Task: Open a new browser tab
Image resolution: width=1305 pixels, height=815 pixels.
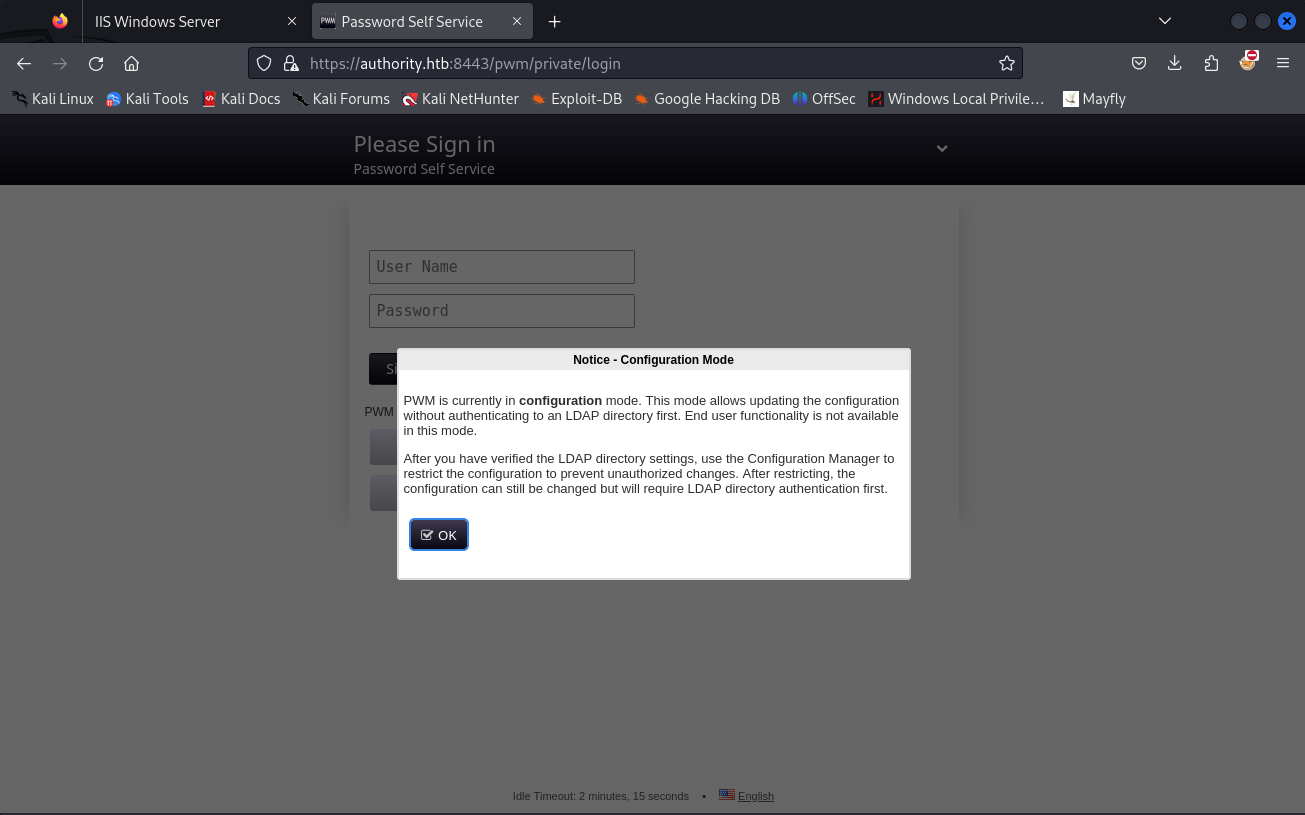Action: (554, 21)
